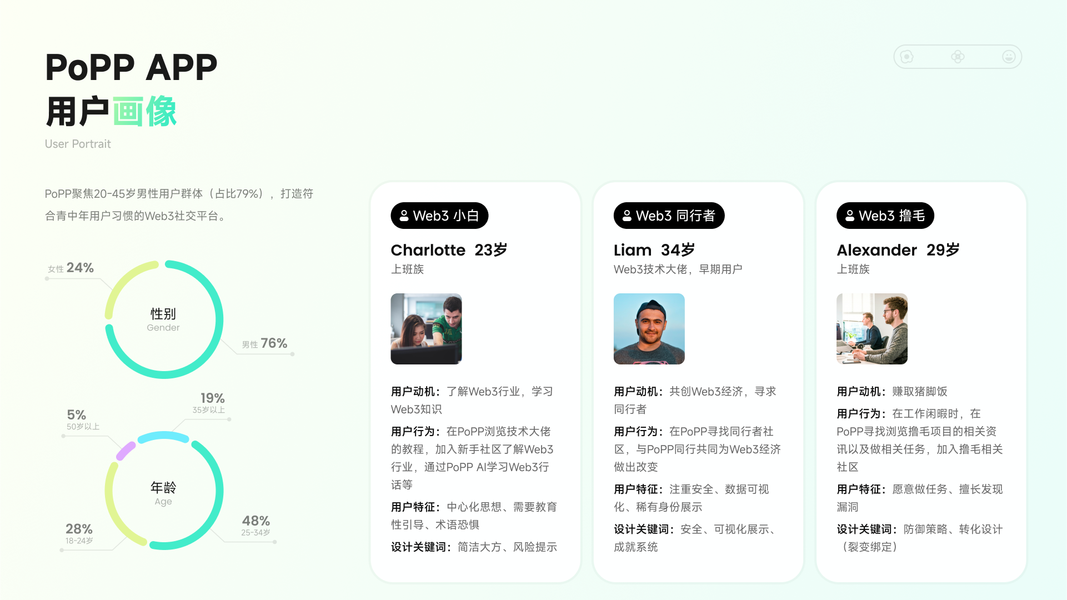Click the 用户画像 heading
Viewport: 1067px width, 600px height.
(x=111, y=112)
